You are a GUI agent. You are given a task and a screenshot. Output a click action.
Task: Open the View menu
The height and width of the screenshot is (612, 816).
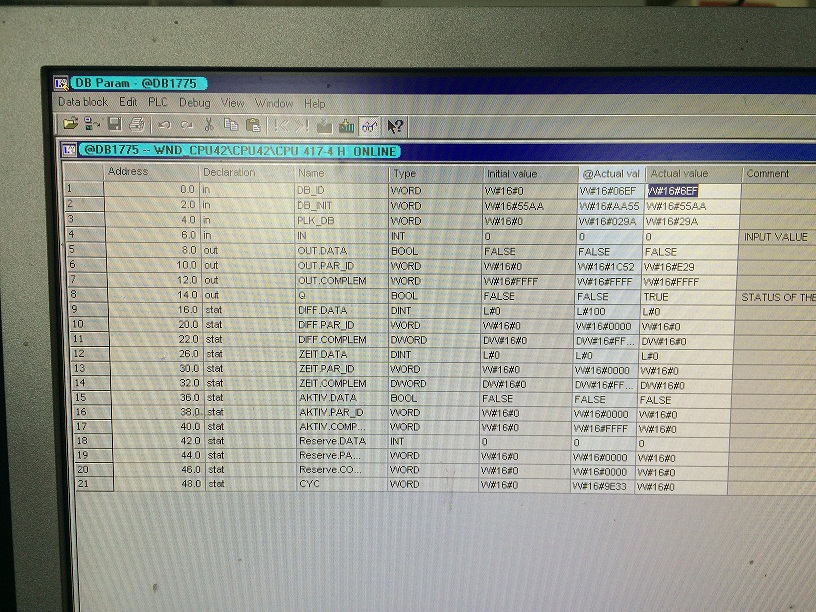tap(233, 103)
